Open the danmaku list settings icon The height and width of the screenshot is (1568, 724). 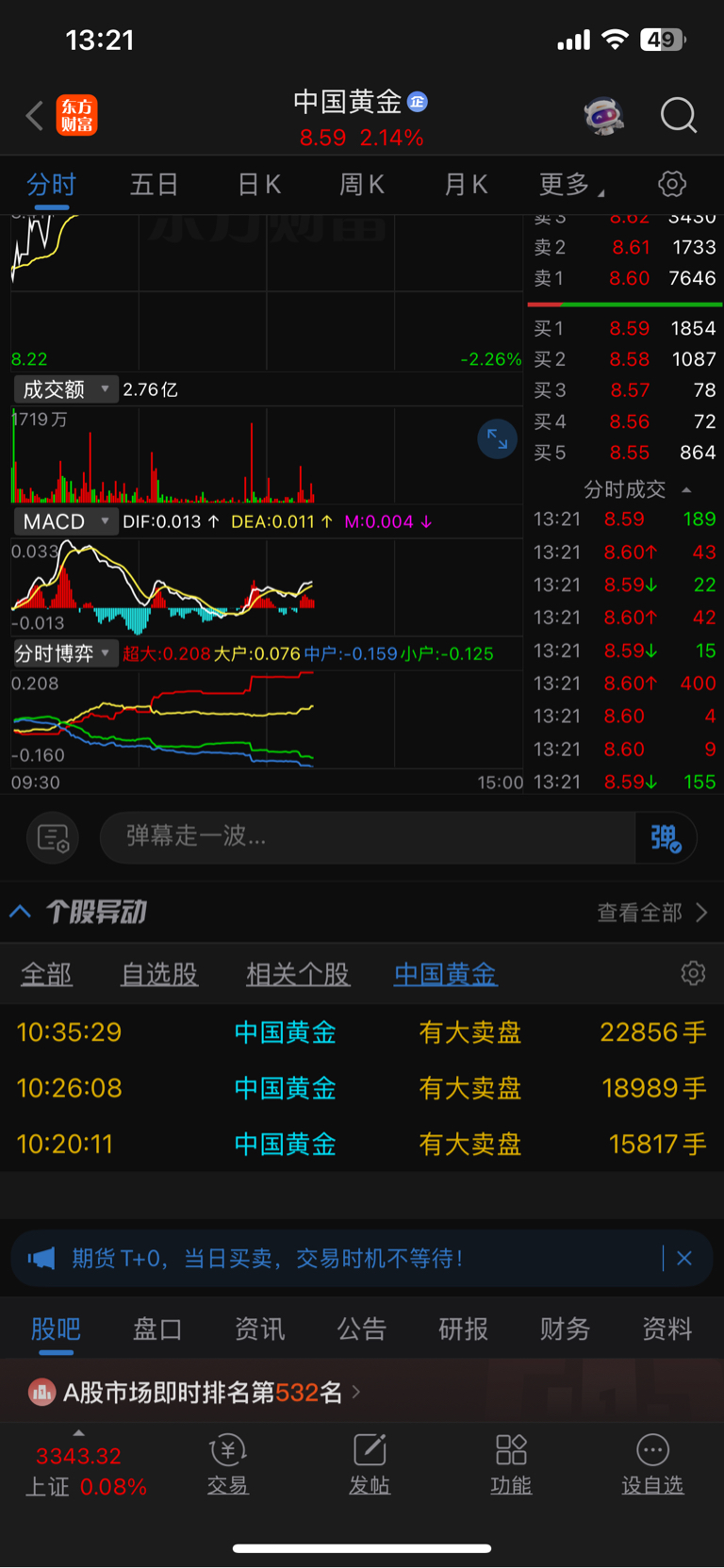click(x=53, y=837)
